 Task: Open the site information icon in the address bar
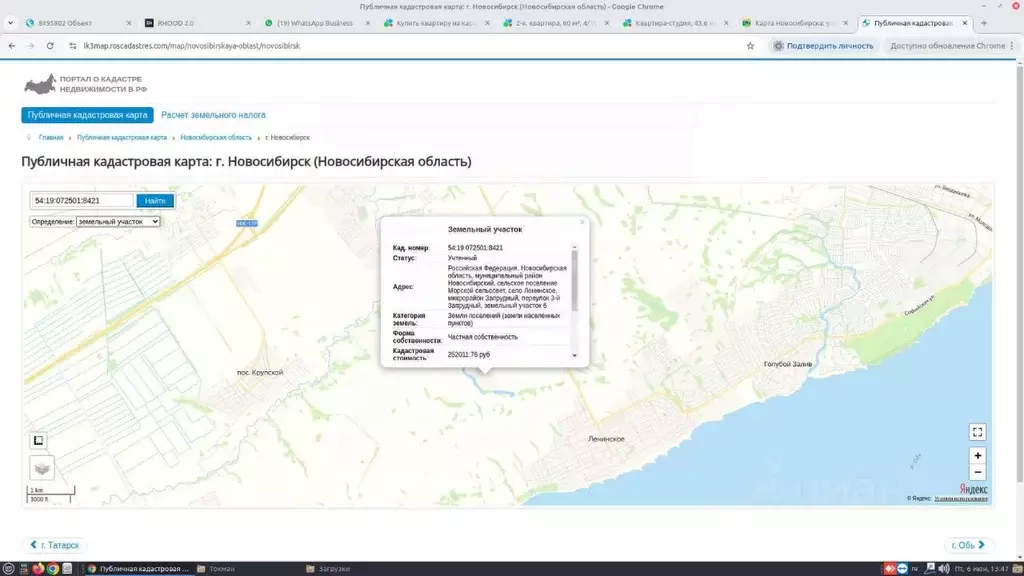pyautogui.click(x=72, y=46)
